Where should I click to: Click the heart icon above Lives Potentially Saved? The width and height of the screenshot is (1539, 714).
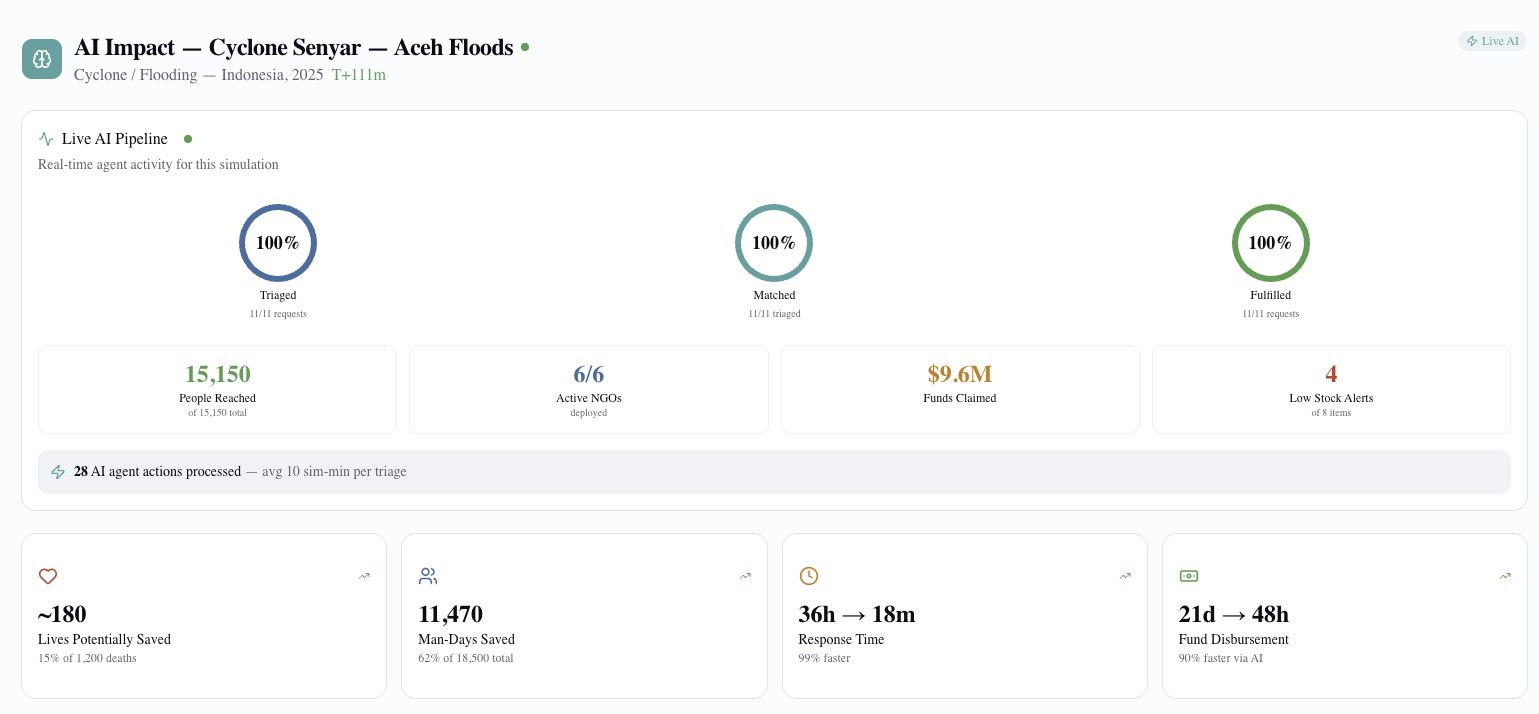[x=48, y=576]
